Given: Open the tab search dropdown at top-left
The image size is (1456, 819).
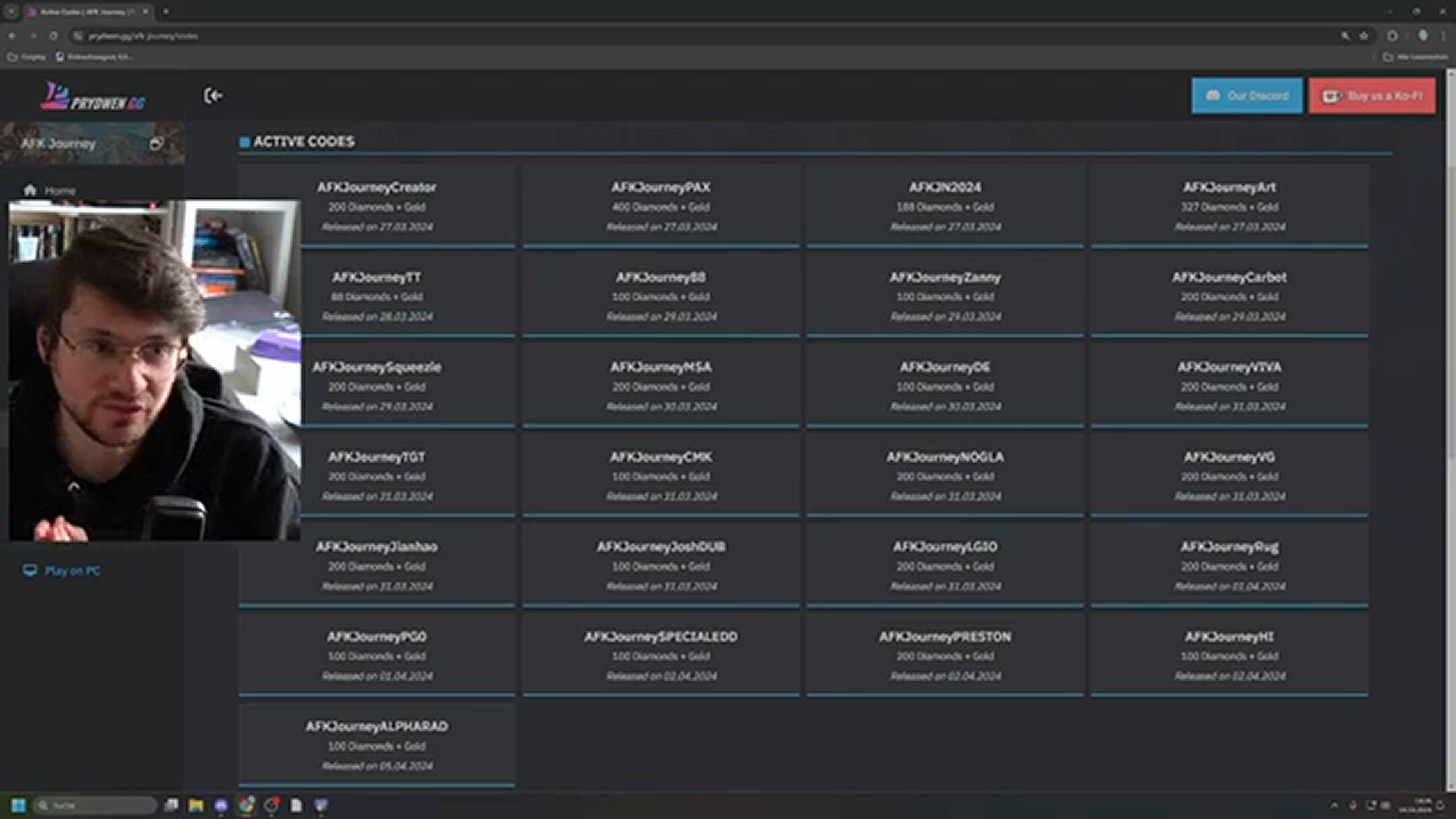Looking at the screenshot, I should click(11, 11).
